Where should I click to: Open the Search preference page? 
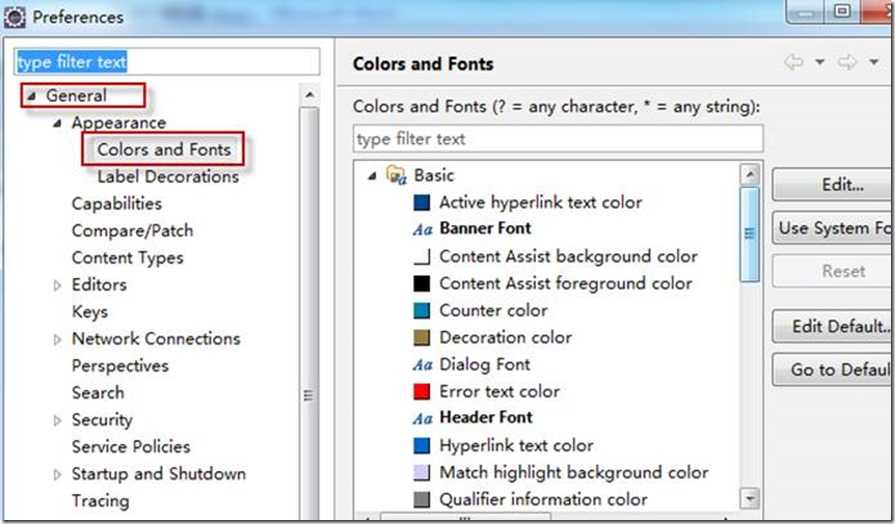point(98,393)
